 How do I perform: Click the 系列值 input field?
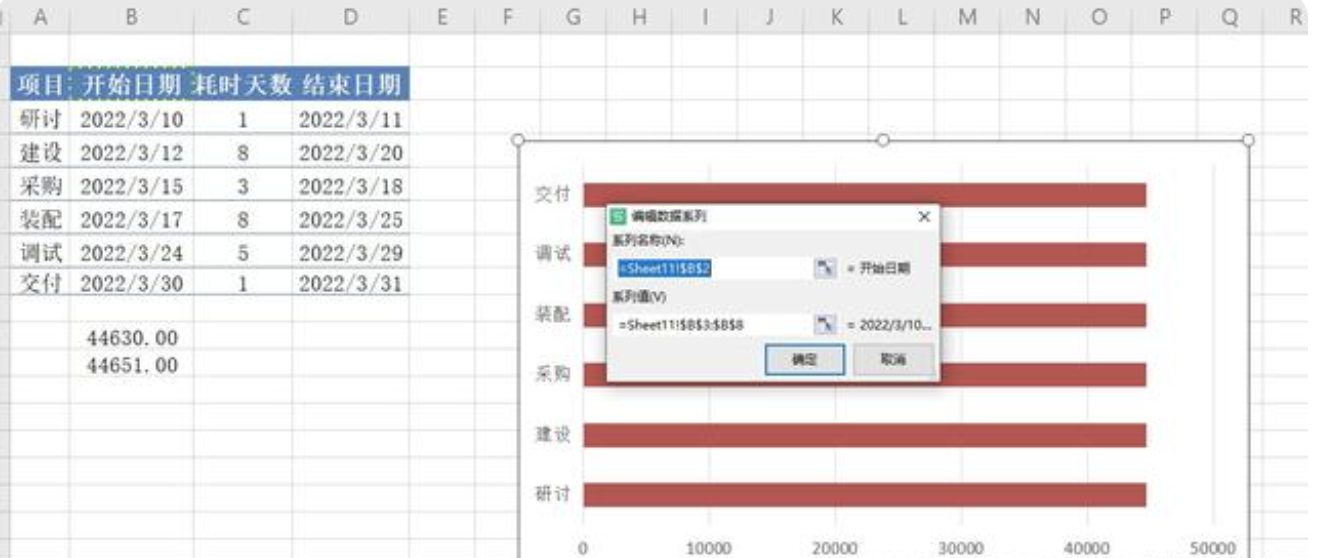(x=714, y=324)
